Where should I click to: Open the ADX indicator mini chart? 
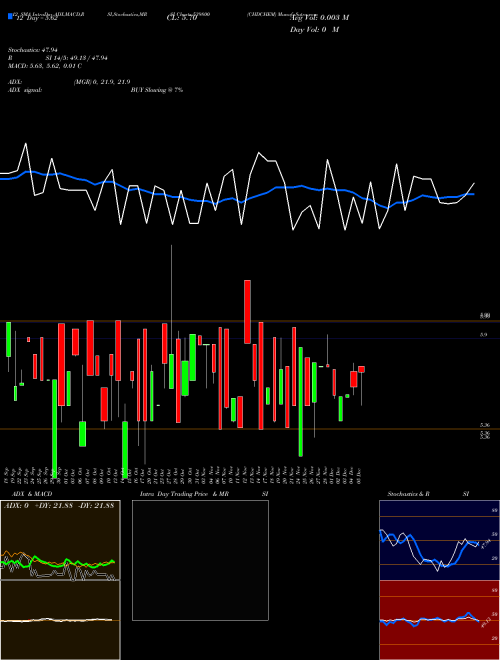click(60, 540)
